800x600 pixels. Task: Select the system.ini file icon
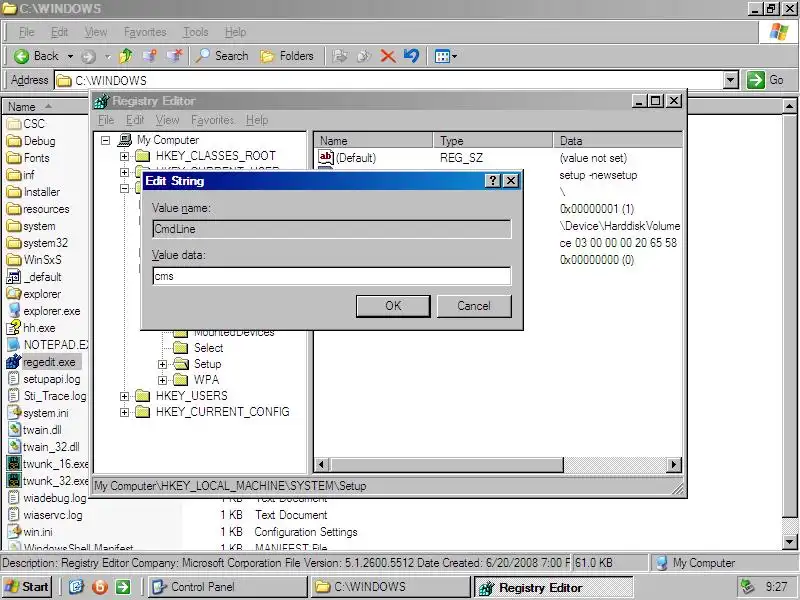coord(13,413)
